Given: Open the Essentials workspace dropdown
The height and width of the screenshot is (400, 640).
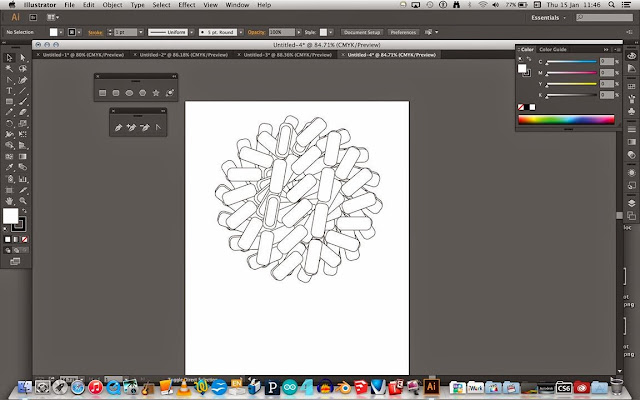Looking at the screenshot, I should 552,18.
